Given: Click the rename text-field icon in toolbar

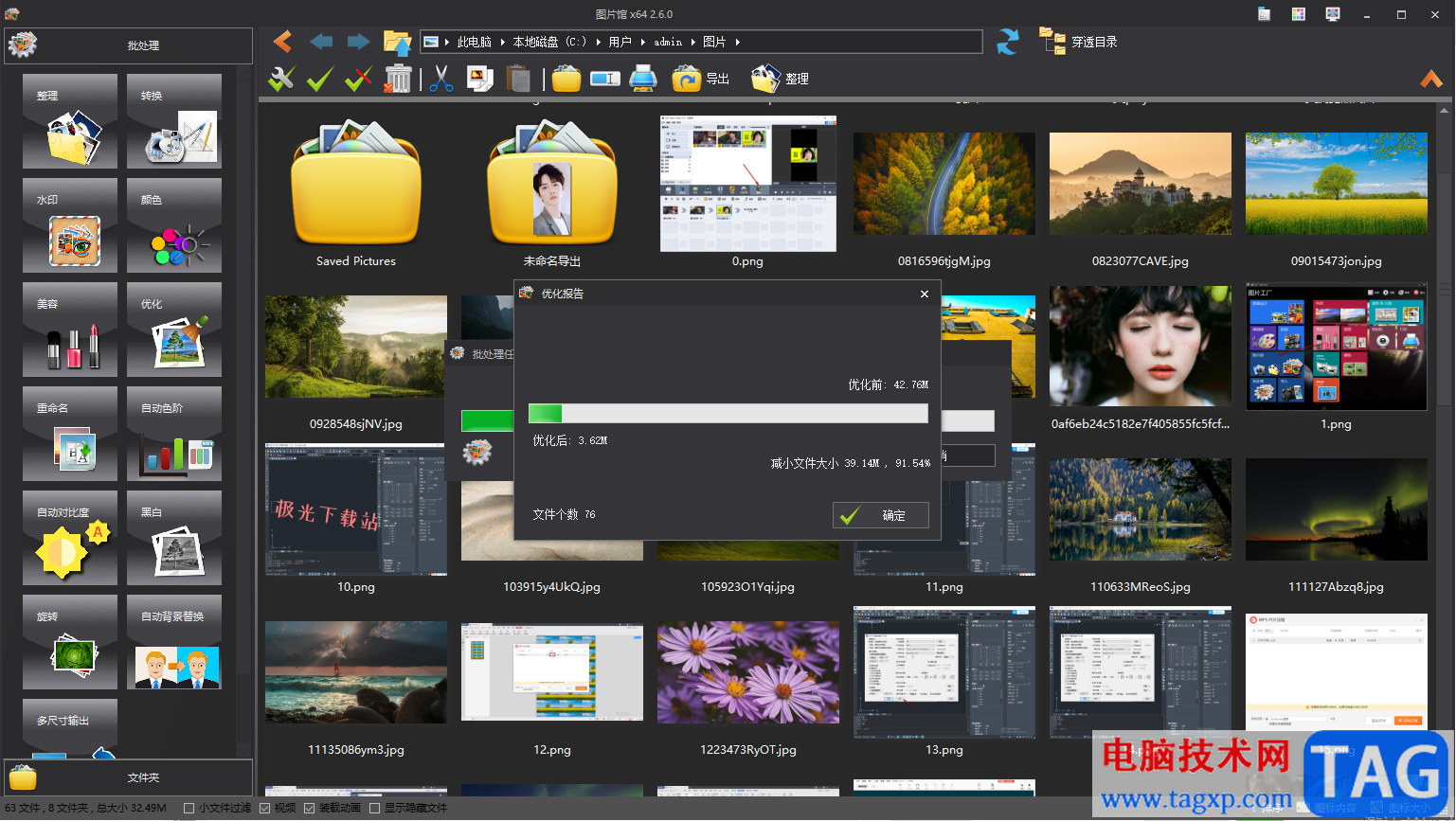Looking at the screenshot, I should (604, 79).
